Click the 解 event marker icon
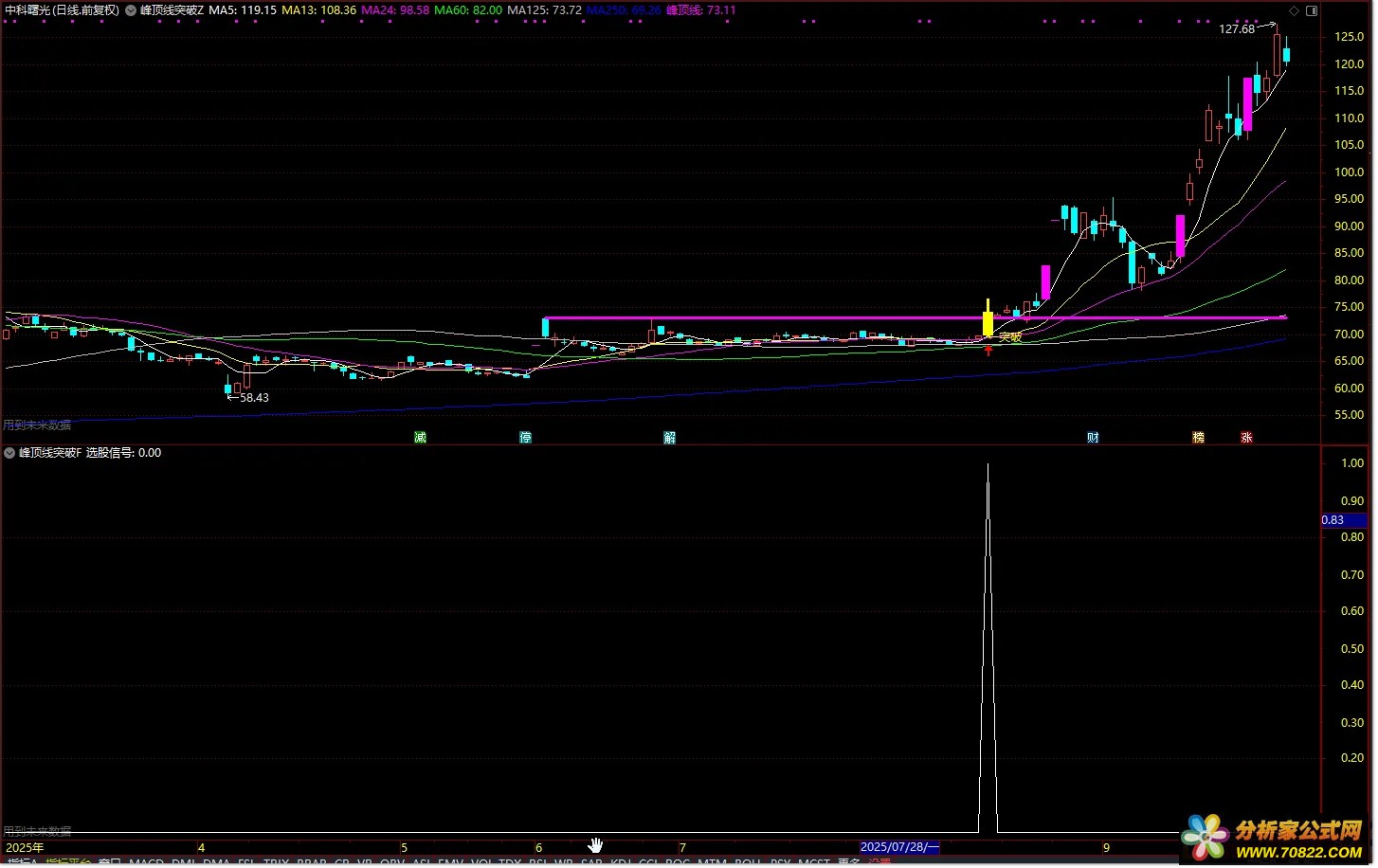 [x=669, y=438]
